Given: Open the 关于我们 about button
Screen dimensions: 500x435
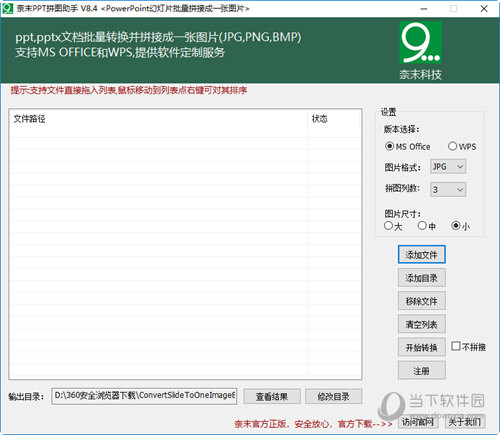Looking at the screenshot, I should (465, 422).
